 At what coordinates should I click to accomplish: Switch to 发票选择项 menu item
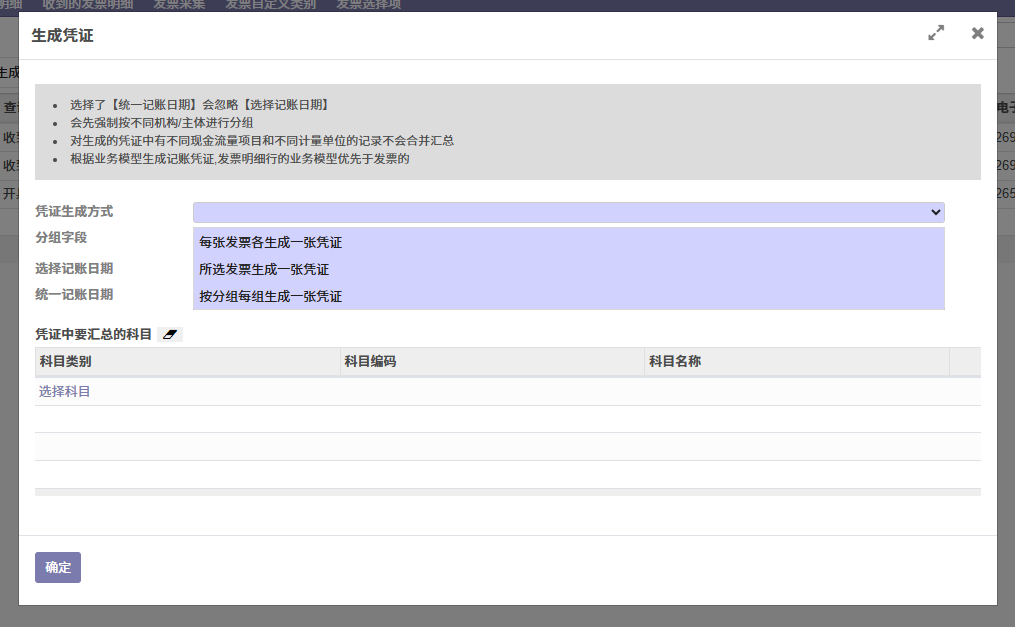pyautogui.click(x=368, y=5)
